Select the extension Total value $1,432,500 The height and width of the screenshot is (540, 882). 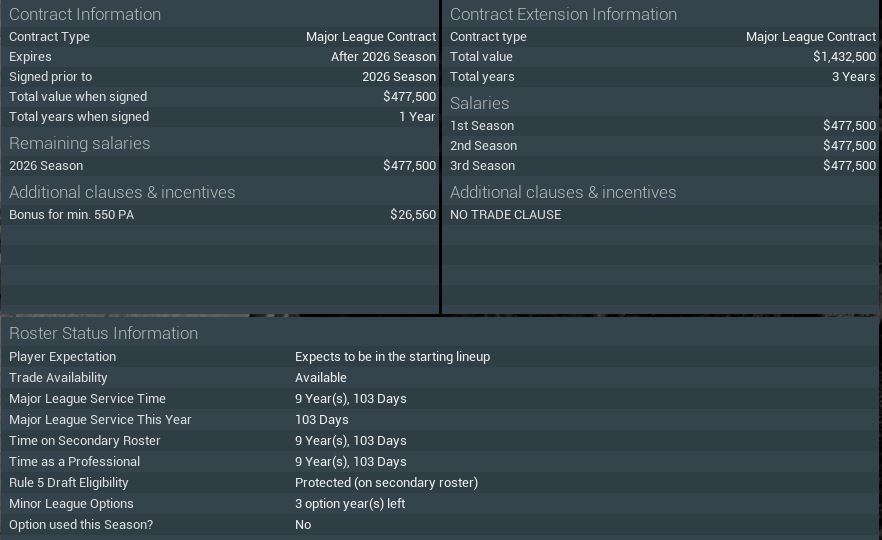coord(844,57)
